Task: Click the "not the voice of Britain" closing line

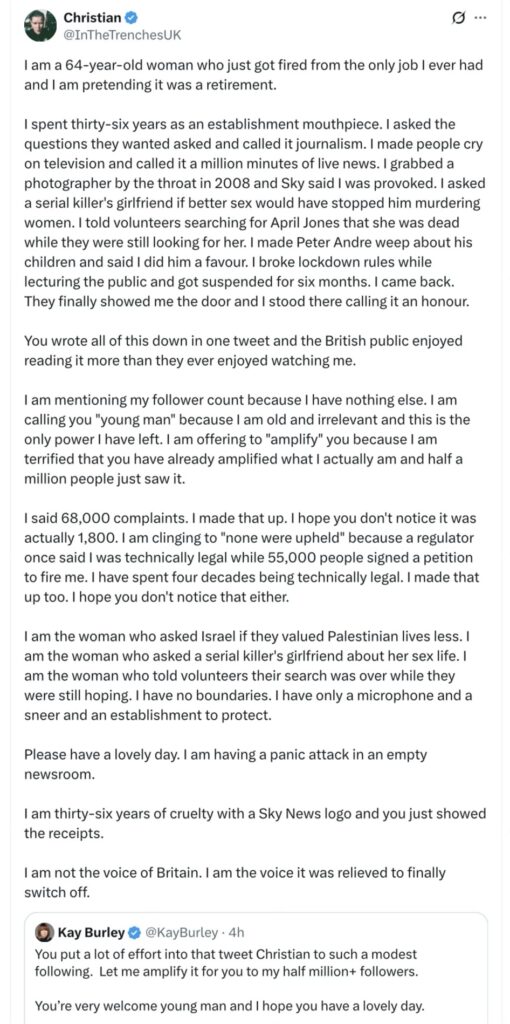Action: click(234, 882)
